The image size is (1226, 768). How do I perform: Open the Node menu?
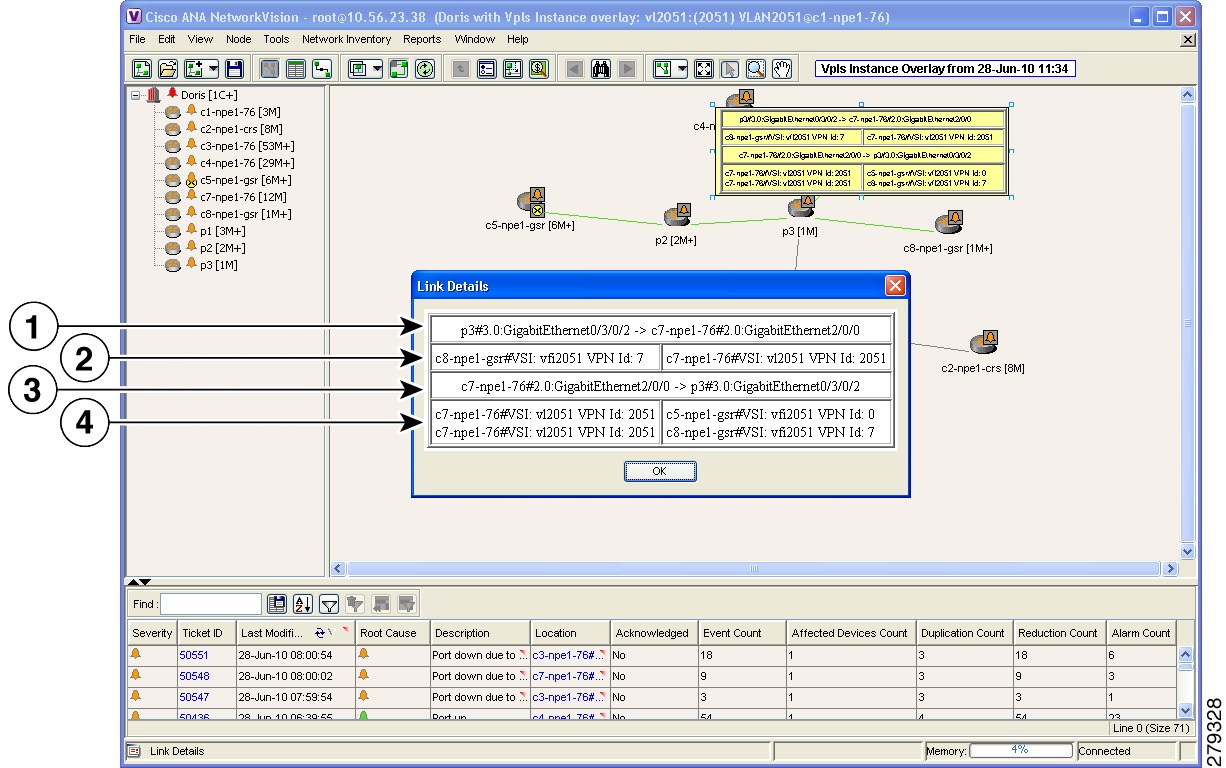(239, 40)
